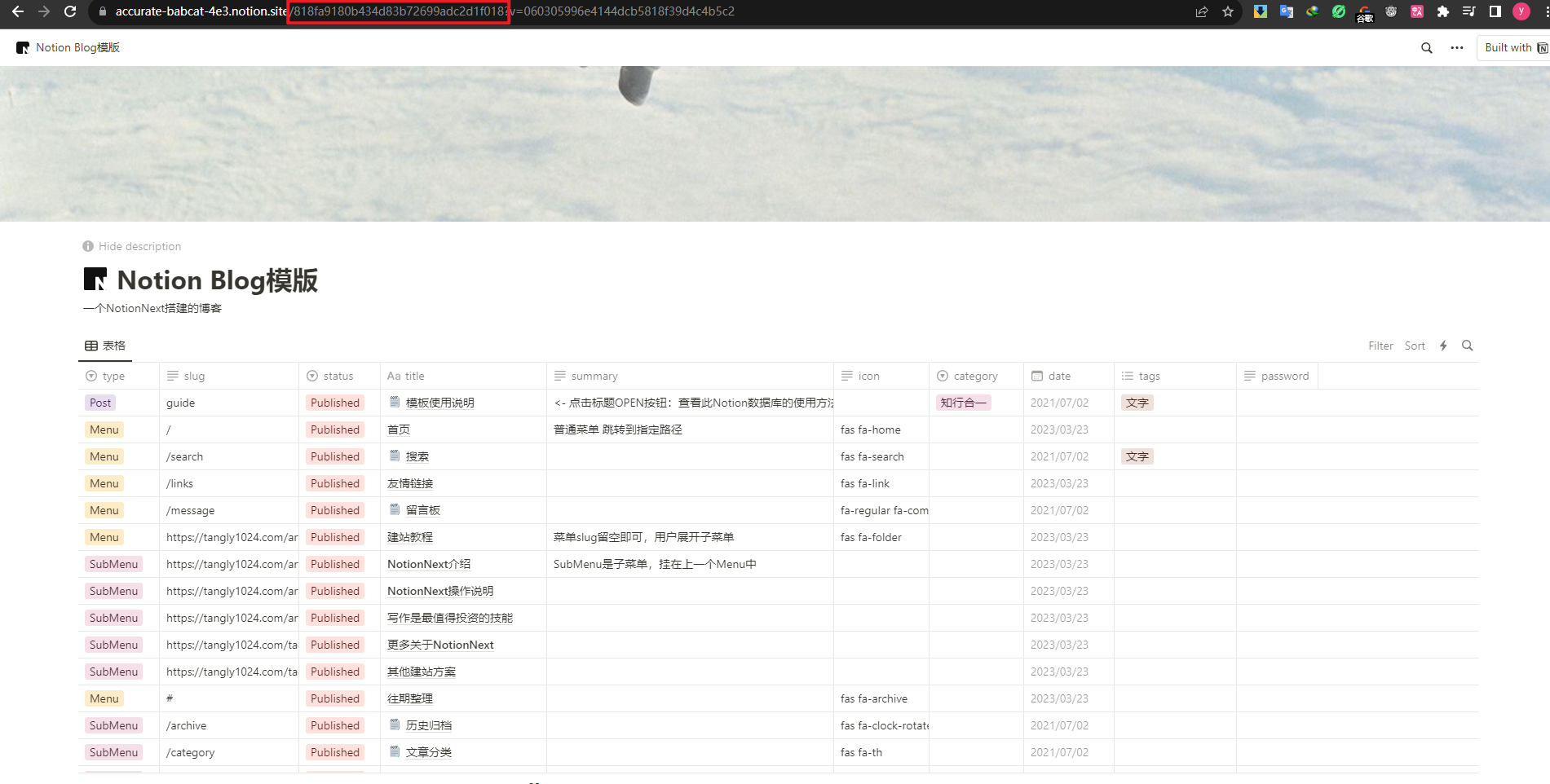Go forward with the browser forward arrow
1550x784 pixels.
click(x=44, y=11)
